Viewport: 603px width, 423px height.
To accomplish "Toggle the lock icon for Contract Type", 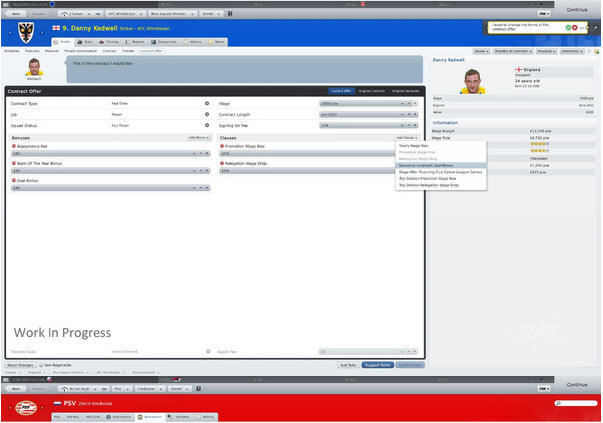I will [207, 103].
